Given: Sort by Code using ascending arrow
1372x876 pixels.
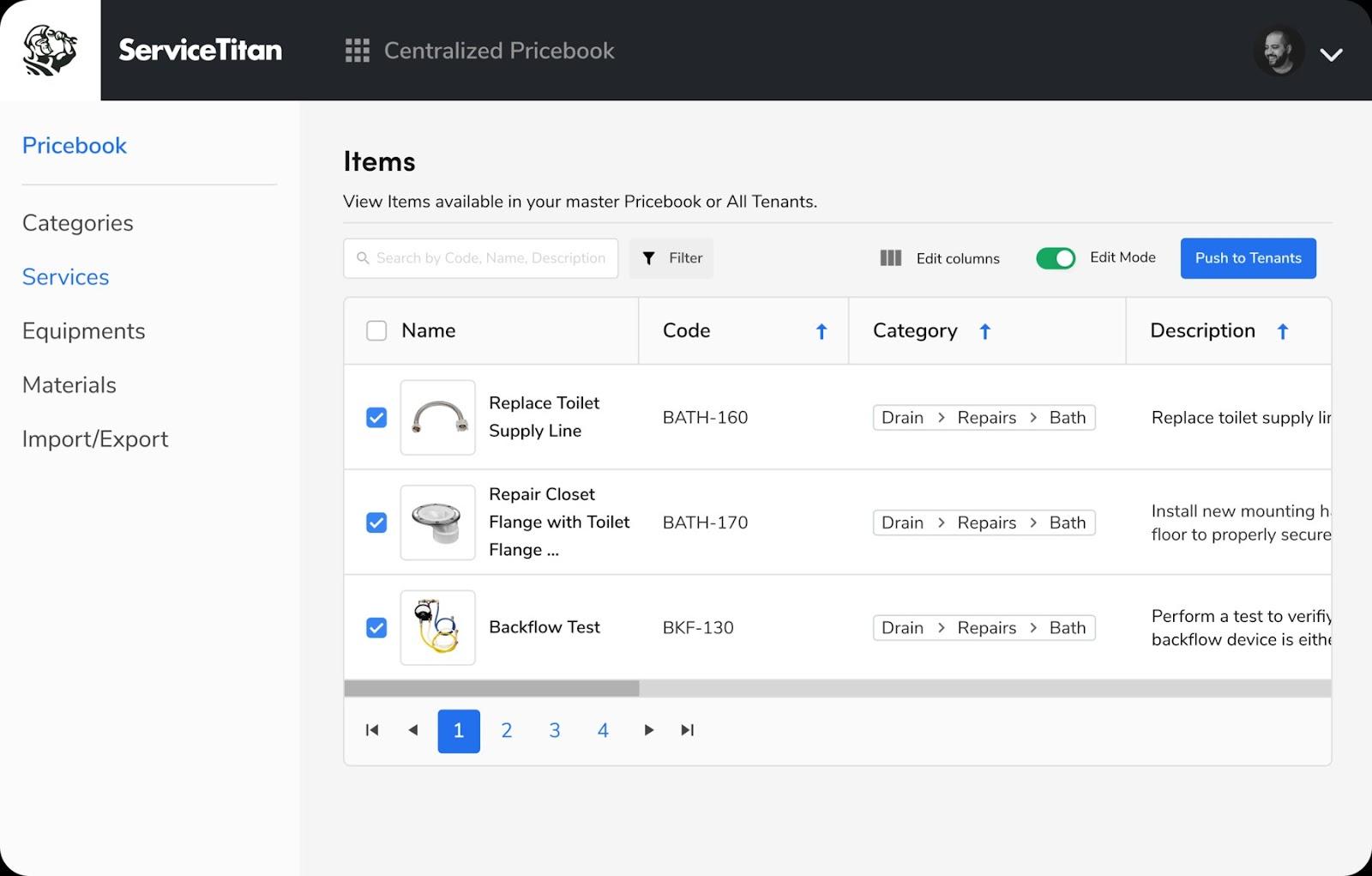Looking at the screenshot, I should [821, 330].
